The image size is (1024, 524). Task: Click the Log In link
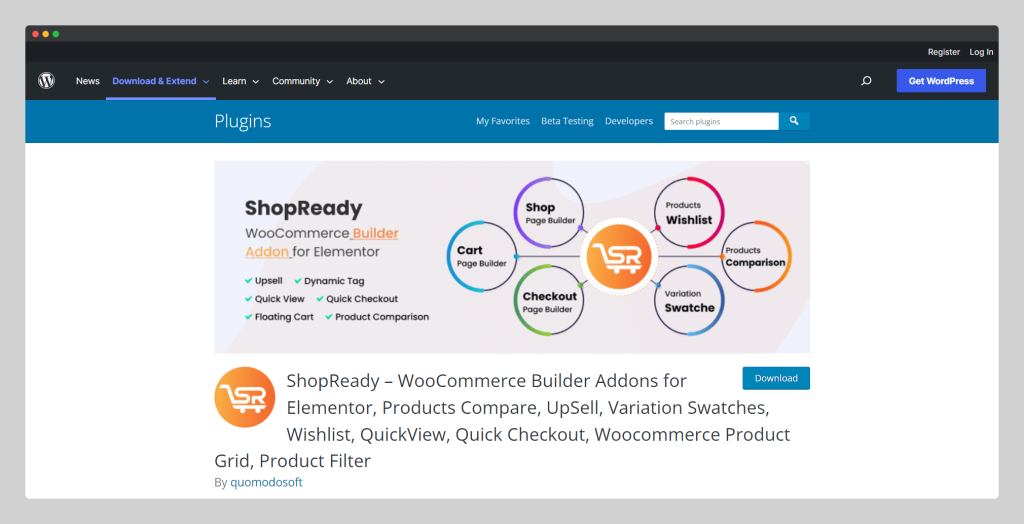[981, 52]
